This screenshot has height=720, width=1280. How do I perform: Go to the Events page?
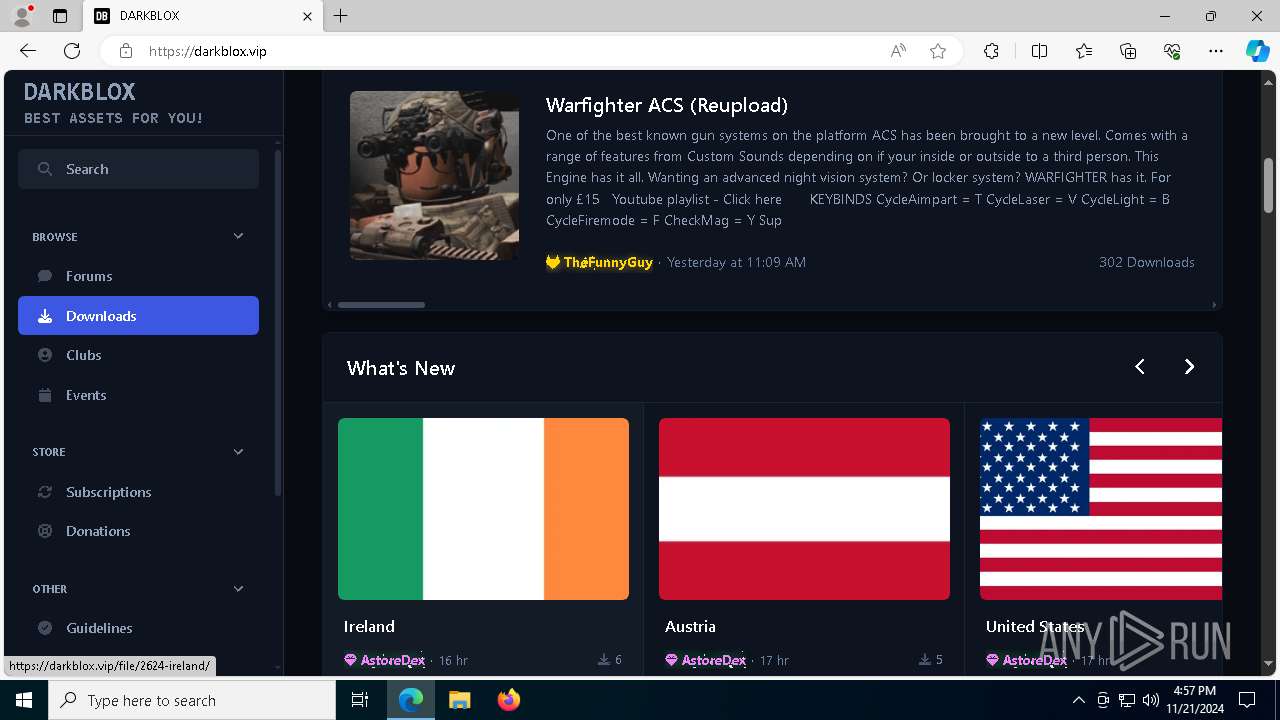[138, 395]
